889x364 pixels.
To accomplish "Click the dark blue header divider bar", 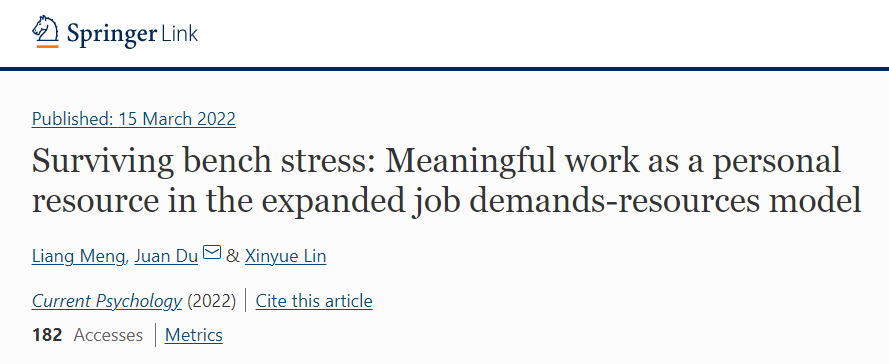I will tap(444, 69).
